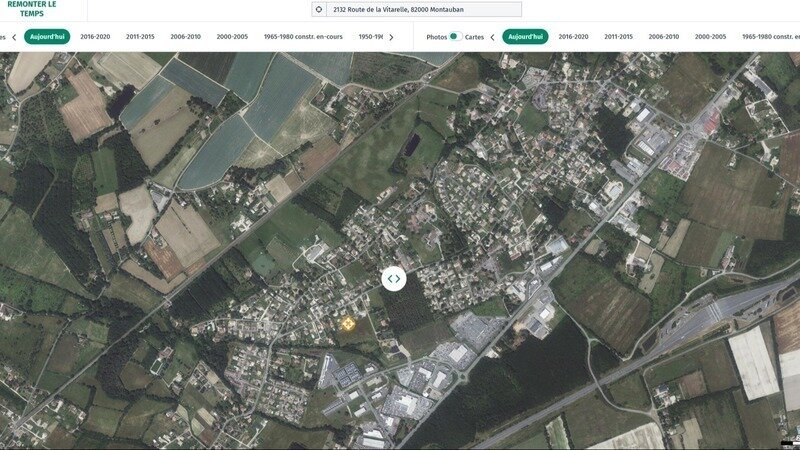Switch right panel to 2006-2010 imagery
The width and height of the screenshot is (800, 450).
[664, 37]
